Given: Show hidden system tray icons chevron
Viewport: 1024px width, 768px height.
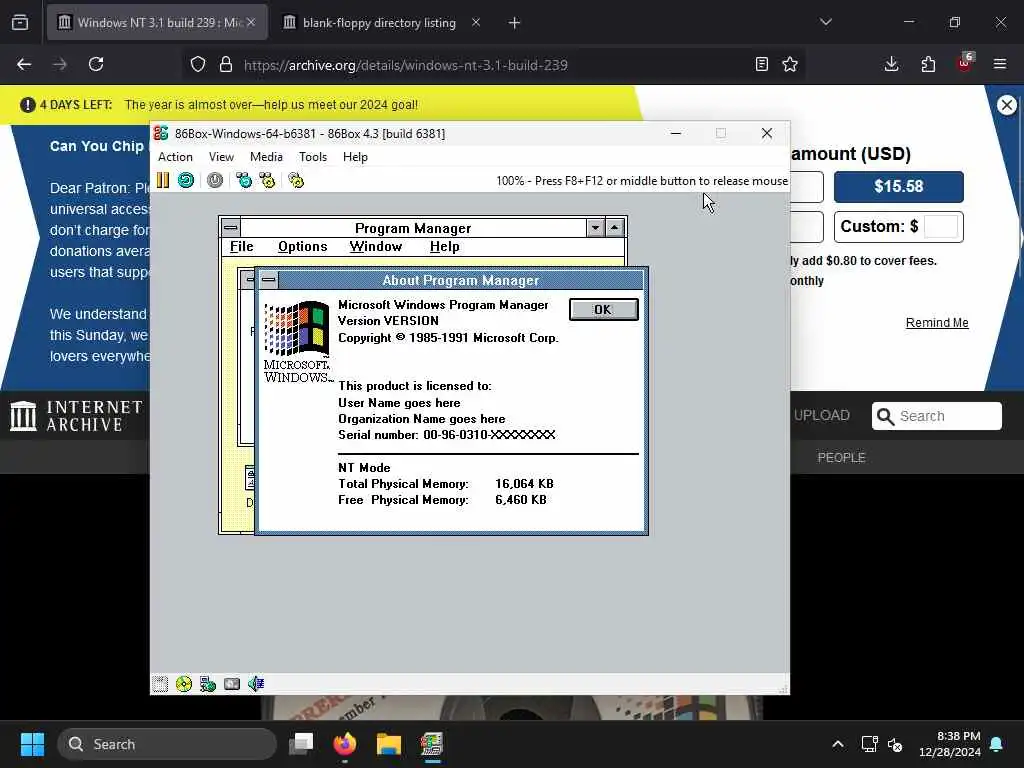Looking at the screenshot, I should coord(838,744).
